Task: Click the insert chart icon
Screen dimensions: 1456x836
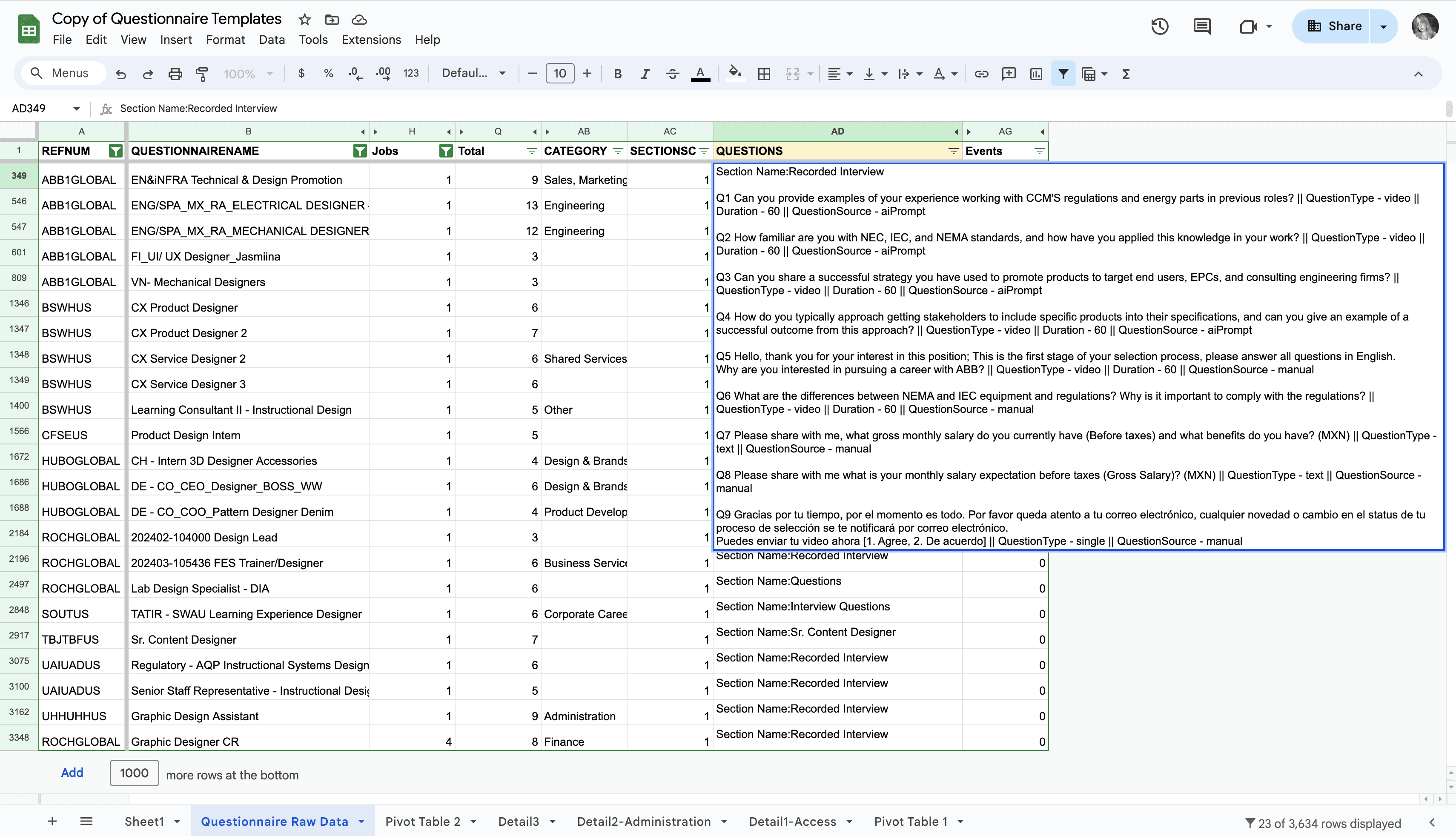Action: point(1036,74)
